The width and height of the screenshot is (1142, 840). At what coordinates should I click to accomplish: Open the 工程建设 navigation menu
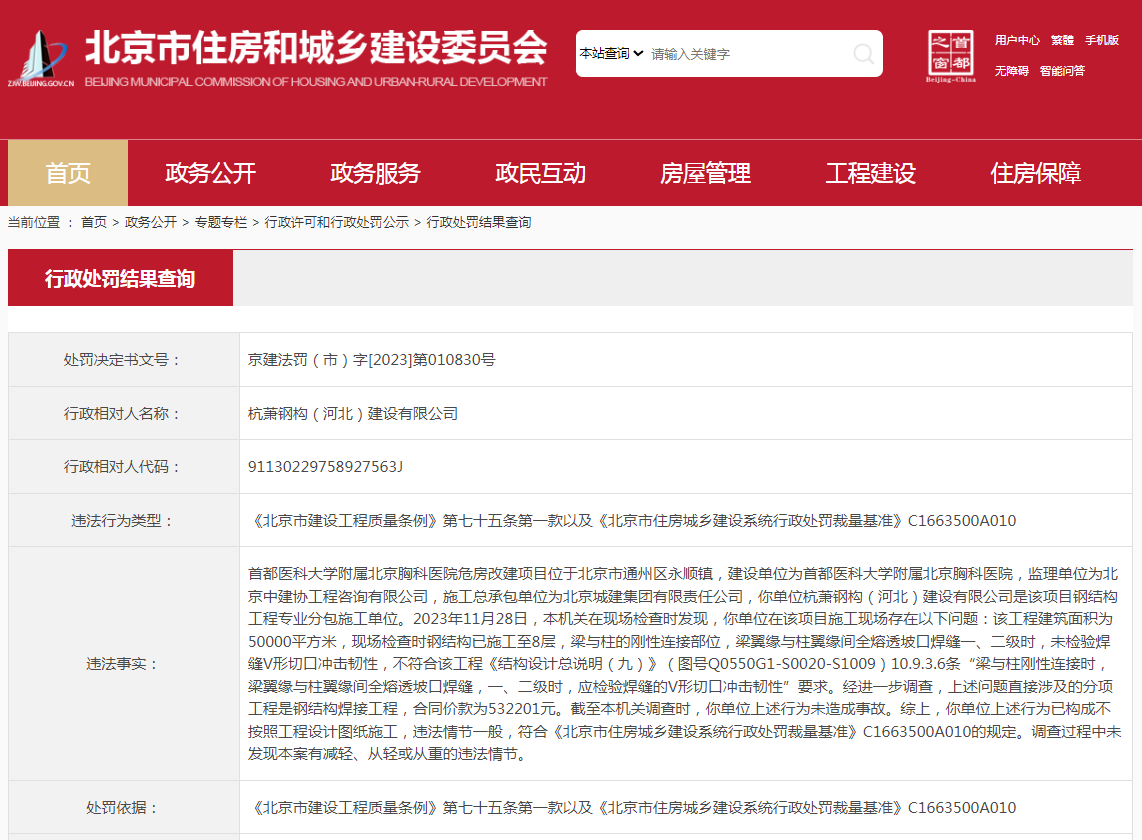tap(870, 173)
